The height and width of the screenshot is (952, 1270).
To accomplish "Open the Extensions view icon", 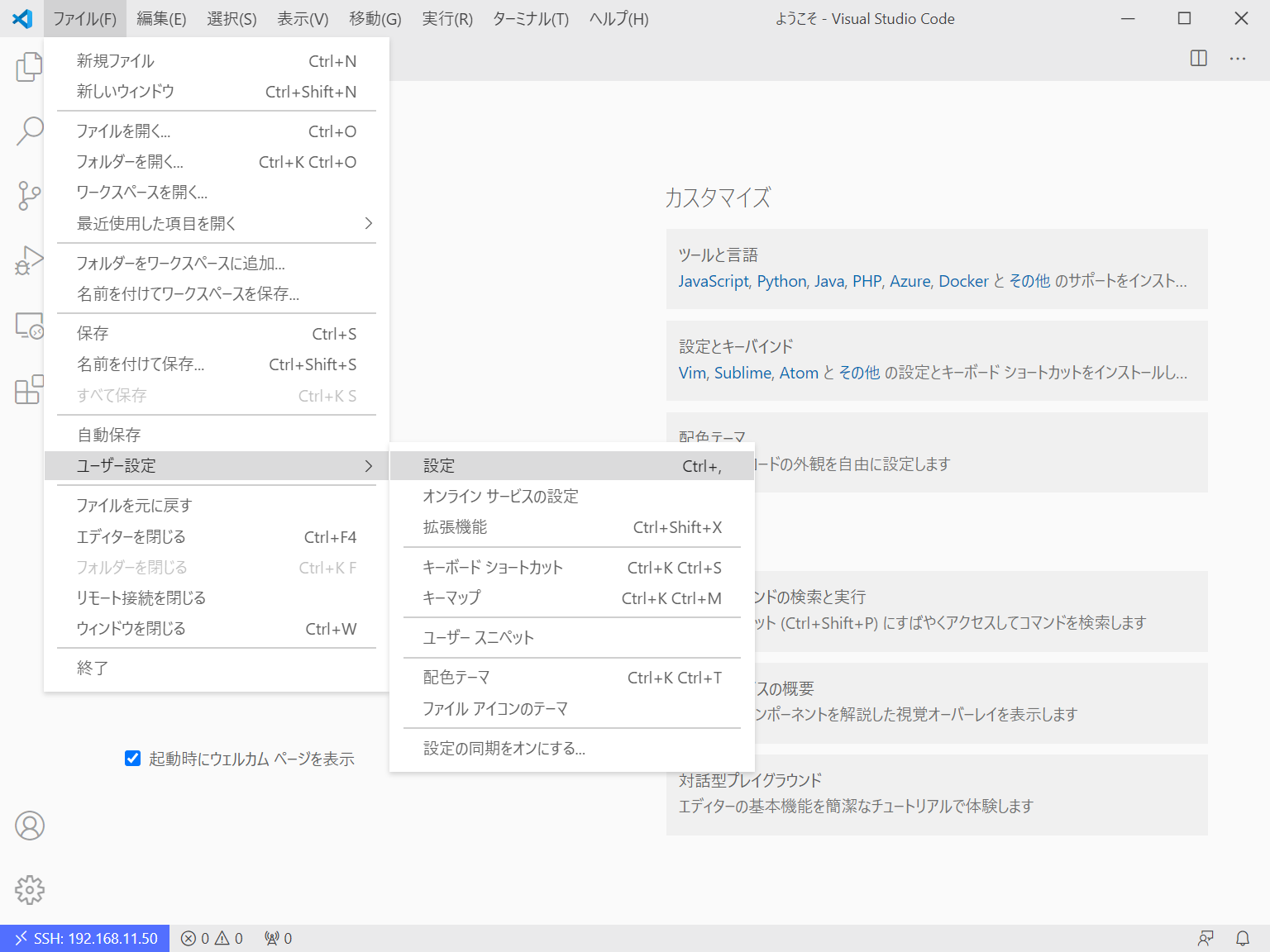I will tap(29, 389).
